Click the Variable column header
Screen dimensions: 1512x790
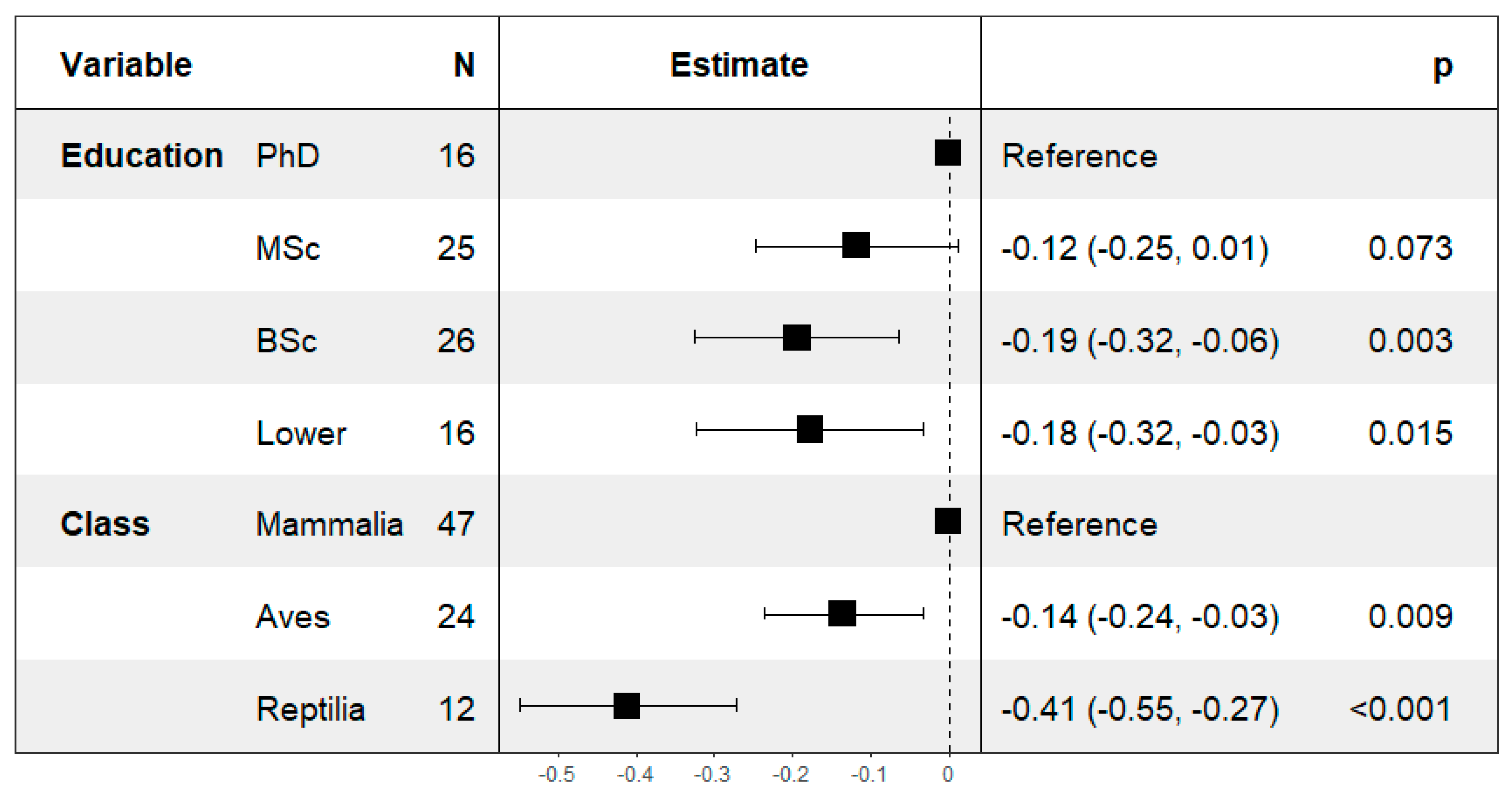pyautogui.click(x=126, y=65)
